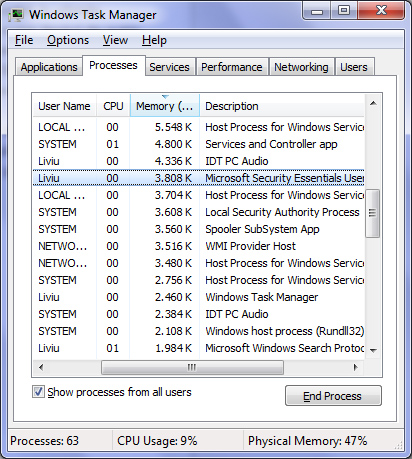The image size is (412, 459).
Task: Select the Services and Controller app row
Action: click(199, 144)
